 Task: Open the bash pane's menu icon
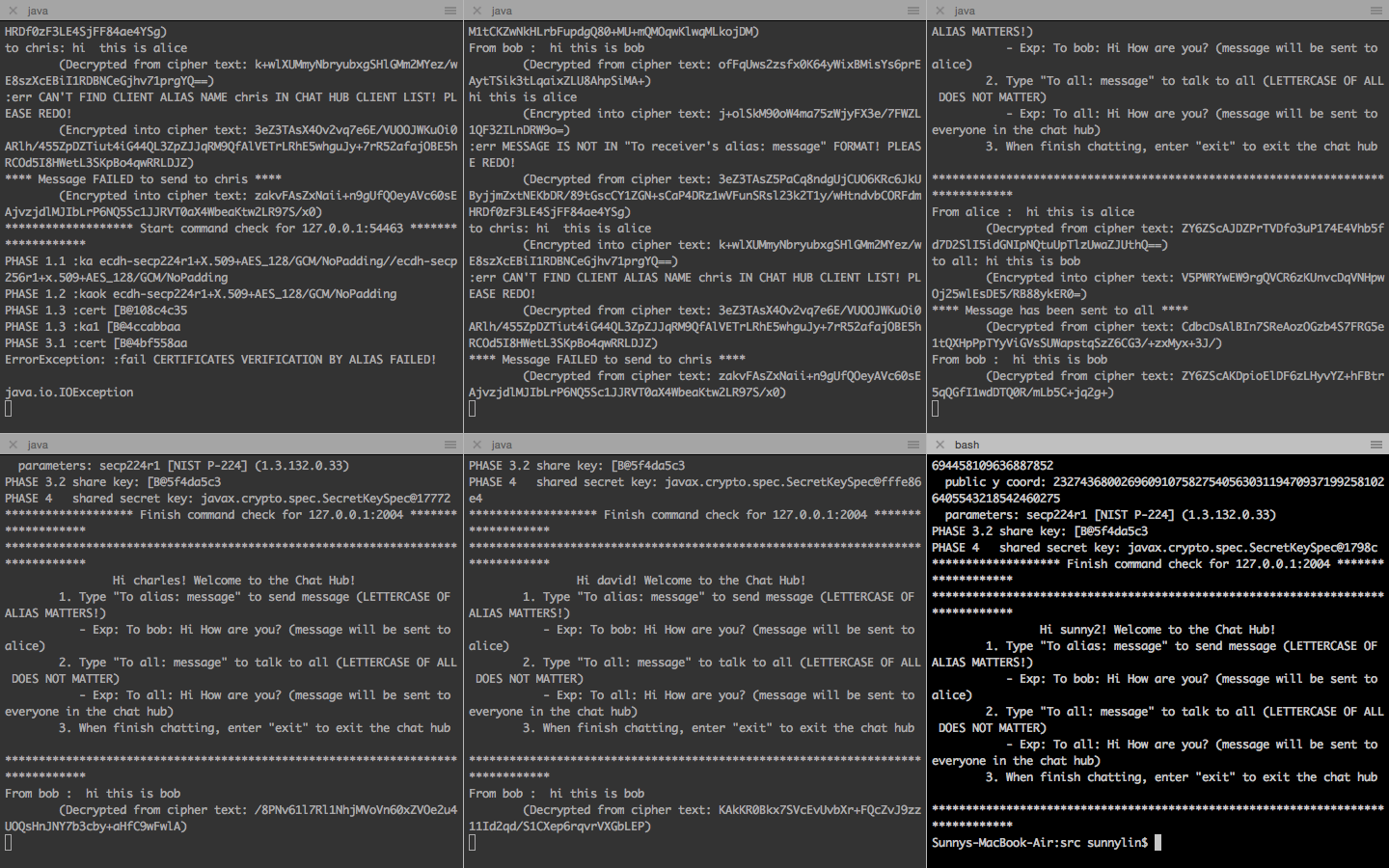click(1376, 445)
